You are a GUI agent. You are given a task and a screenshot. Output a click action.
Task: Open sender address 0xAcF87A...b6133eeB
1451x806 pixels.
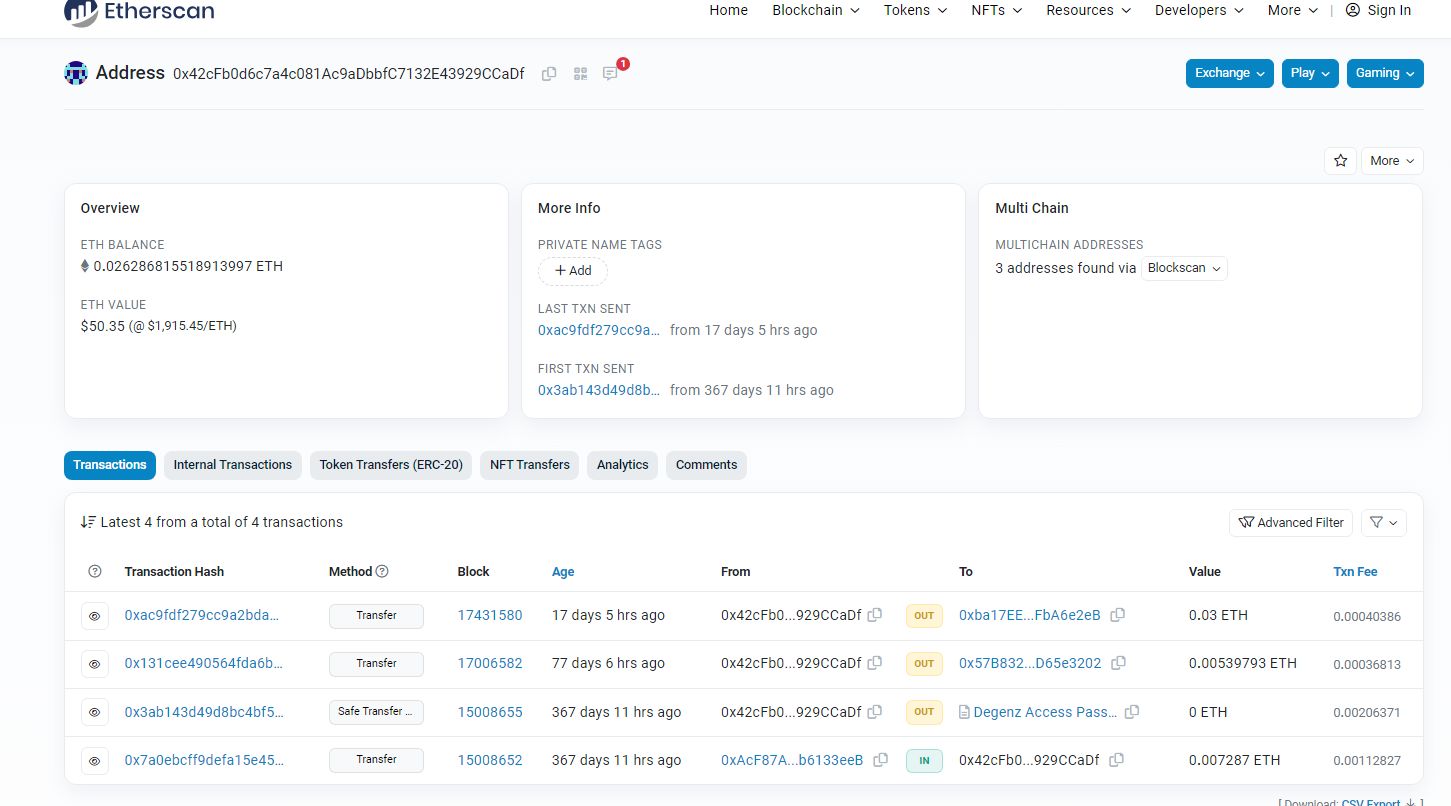point(792,760)
